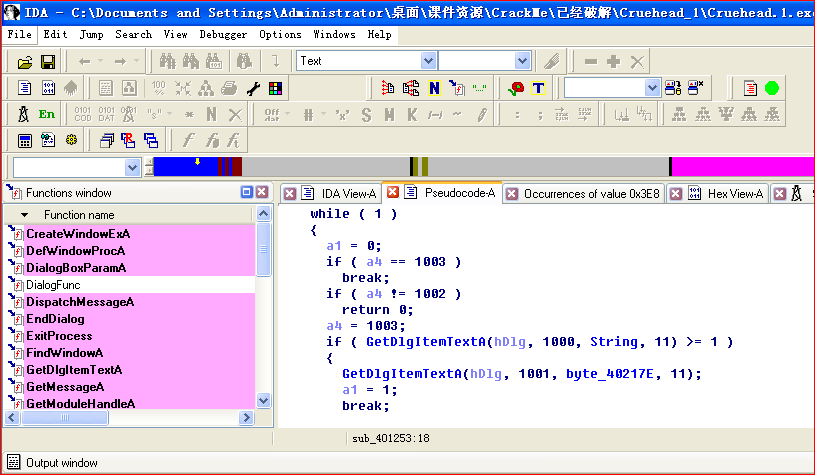The height and width of the screenshot is (475, 815).
Task: Click the red poppy flower icon
Action: [516, 88]
